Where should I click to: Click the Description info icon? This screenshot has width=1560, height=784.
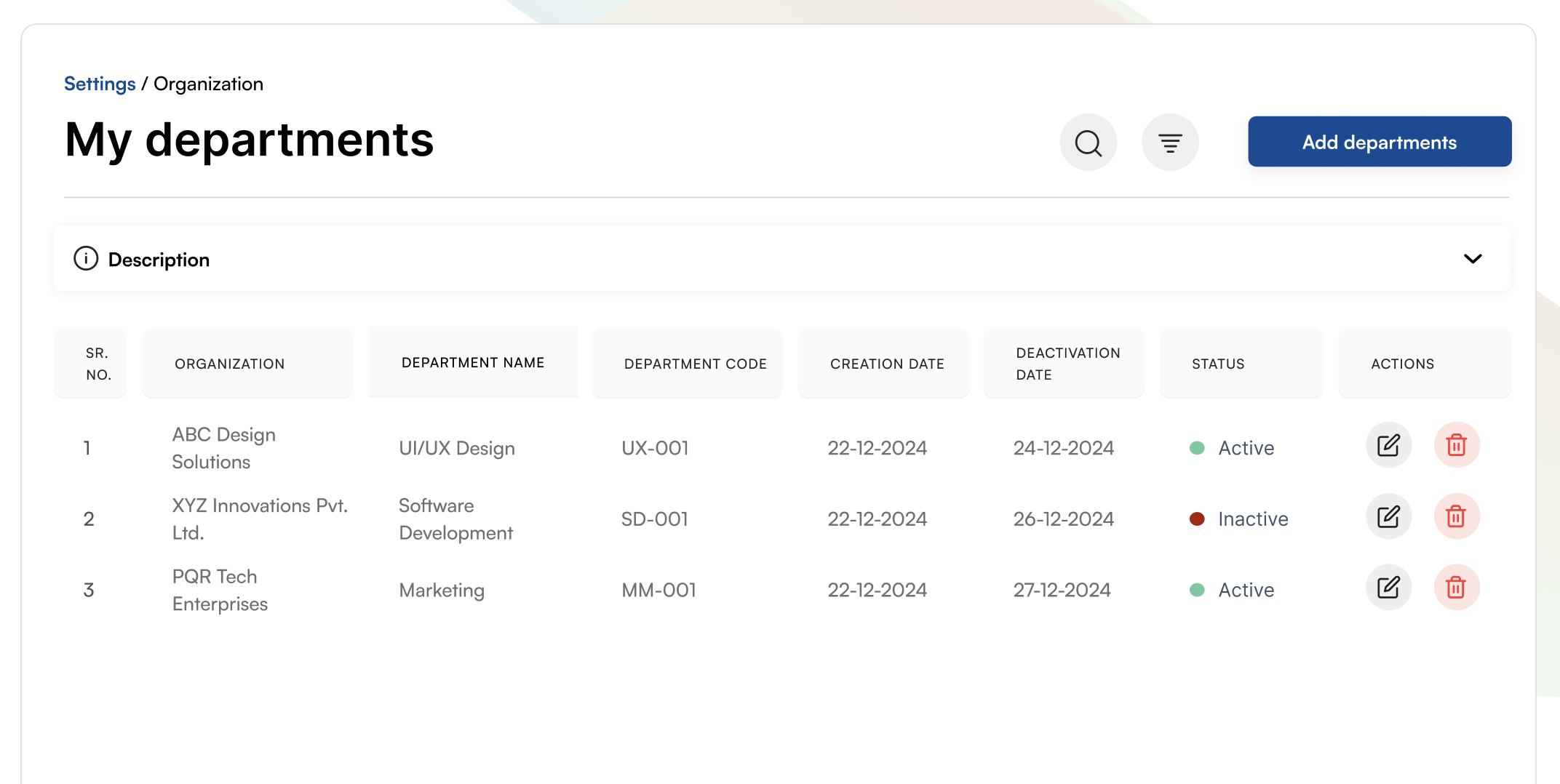[86, 259]
